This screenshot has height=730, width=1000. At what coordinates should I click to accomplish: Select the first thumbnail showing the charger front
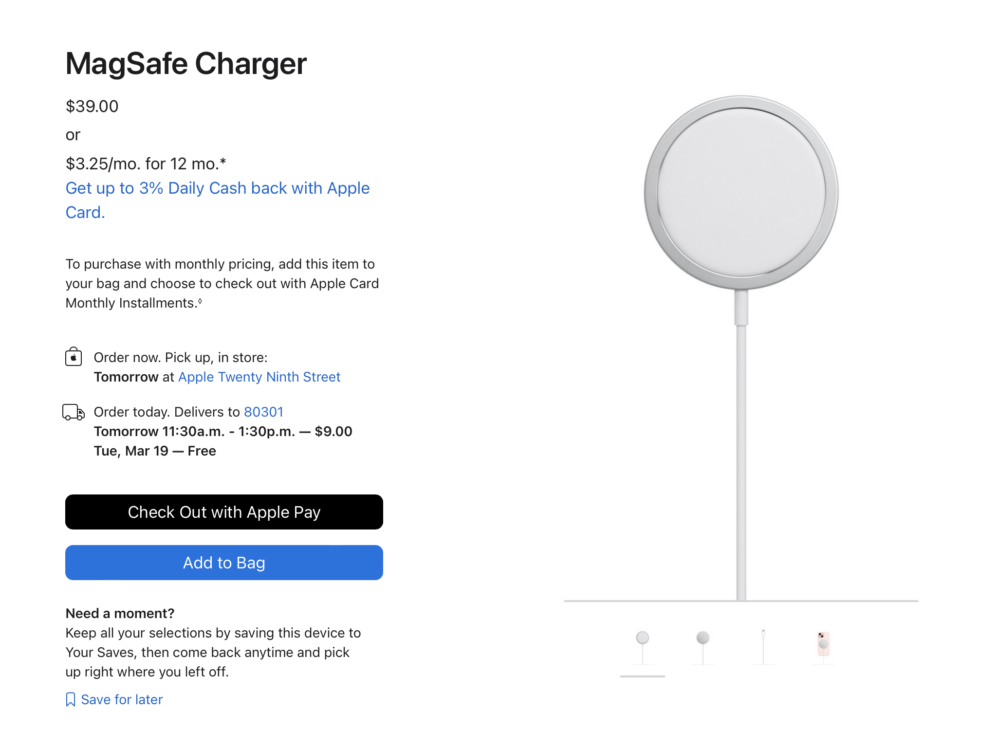tap(642, 646)
